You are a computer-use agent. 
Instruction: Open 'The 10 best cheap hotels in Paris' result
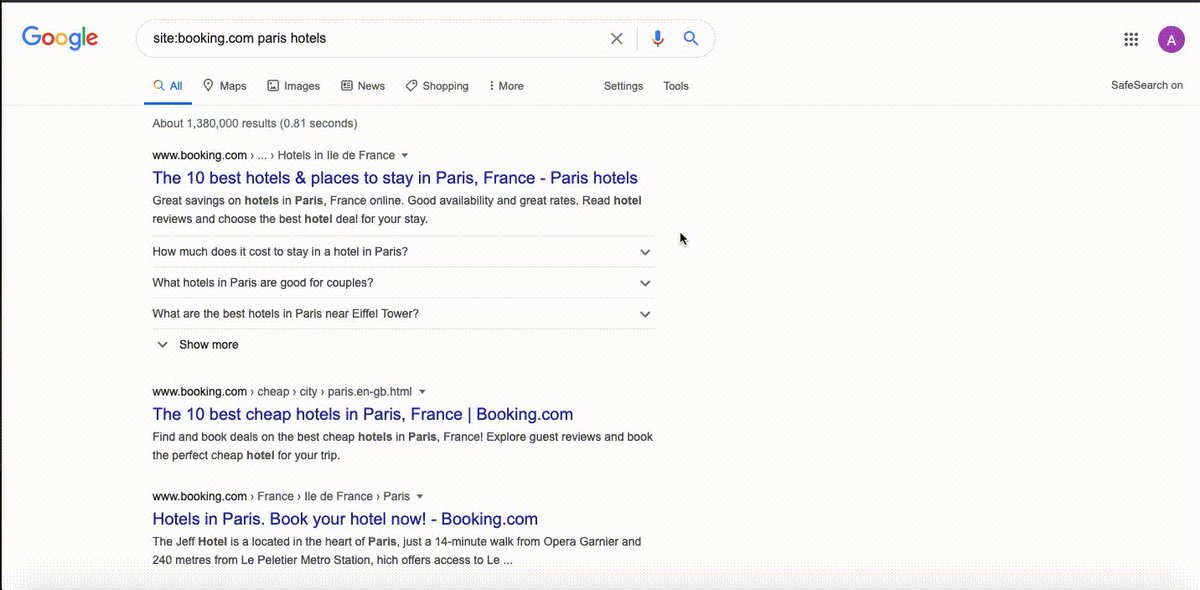(x=363, y=414)
